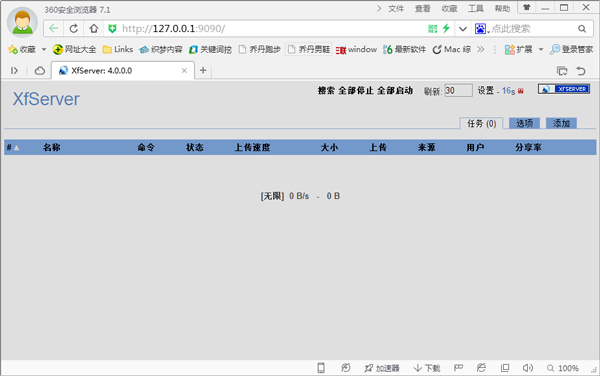Expand the 扩展 dropdown arrow
The image size is (600, 376).
pyautogui.click(x=541, y=49)
